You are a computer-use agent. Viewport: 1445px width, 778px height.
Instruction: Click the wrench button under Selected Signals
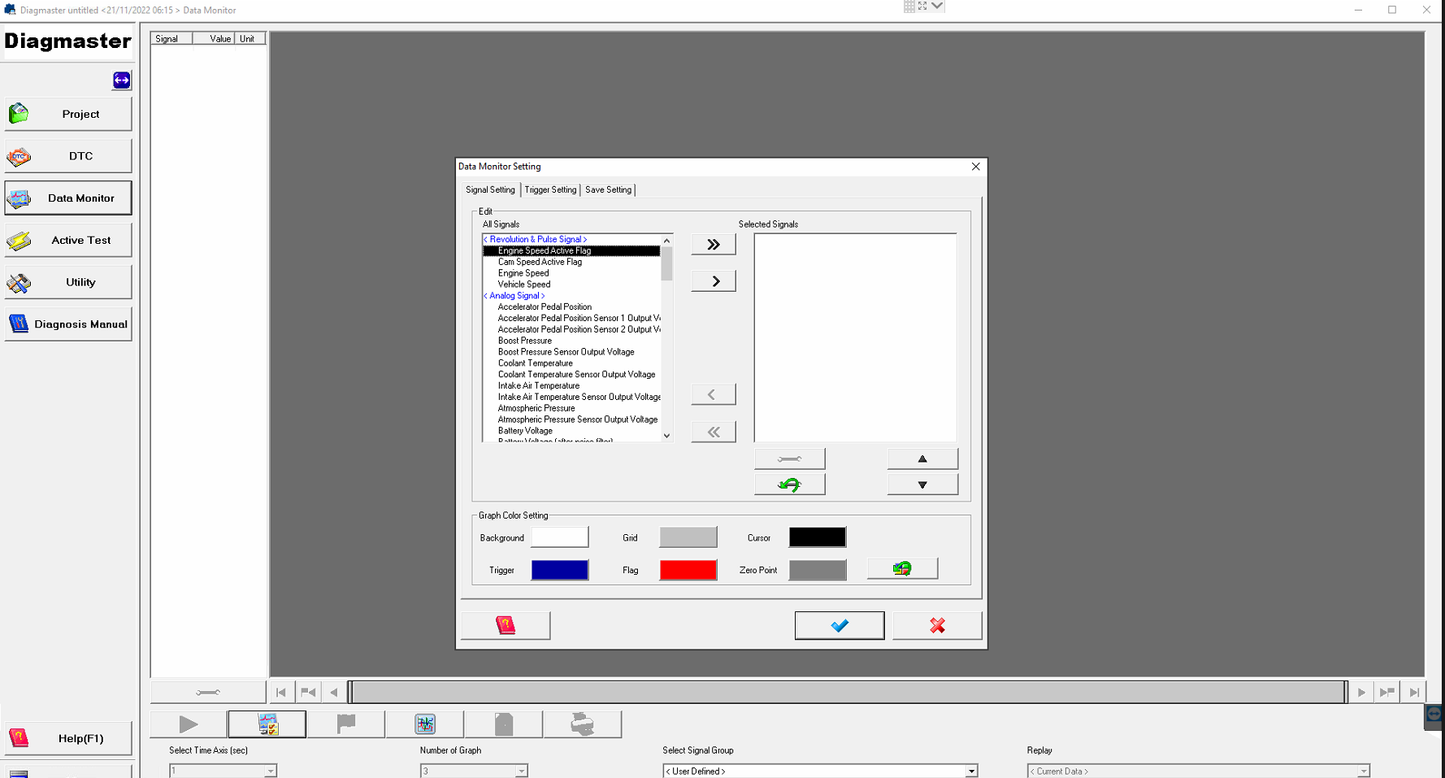[x=790, y=458]
